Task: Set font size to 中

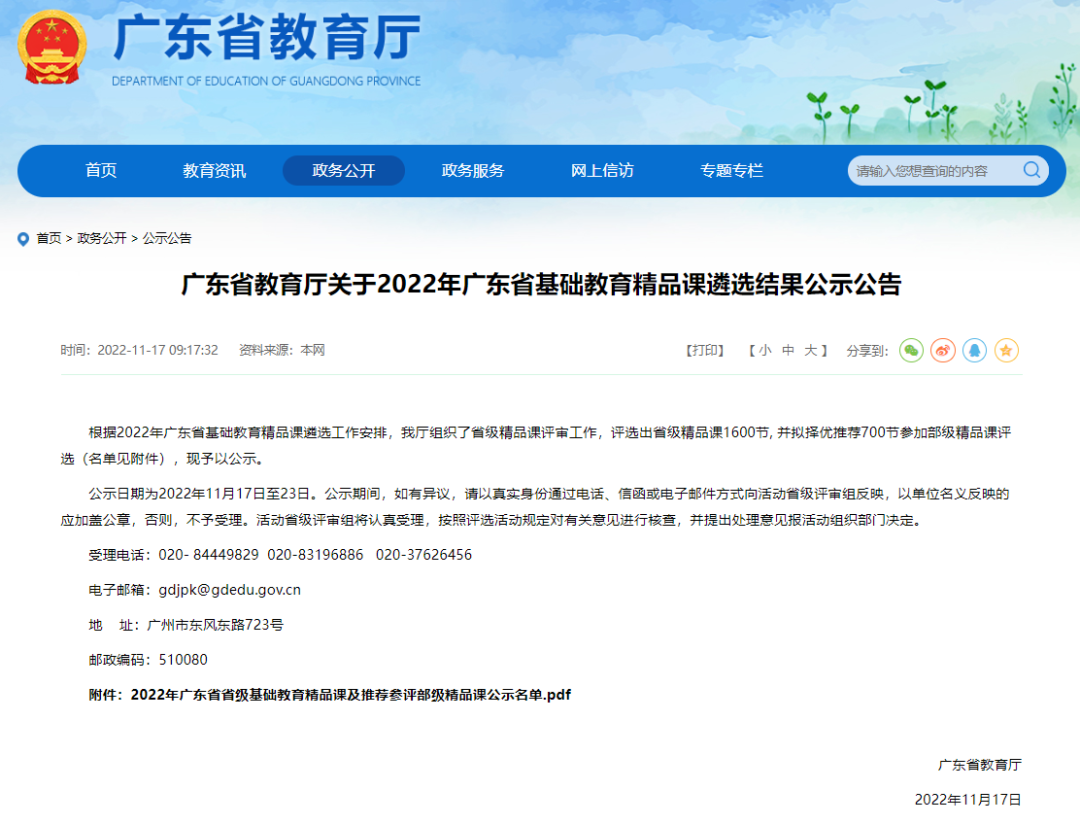Action: point(788,350)
